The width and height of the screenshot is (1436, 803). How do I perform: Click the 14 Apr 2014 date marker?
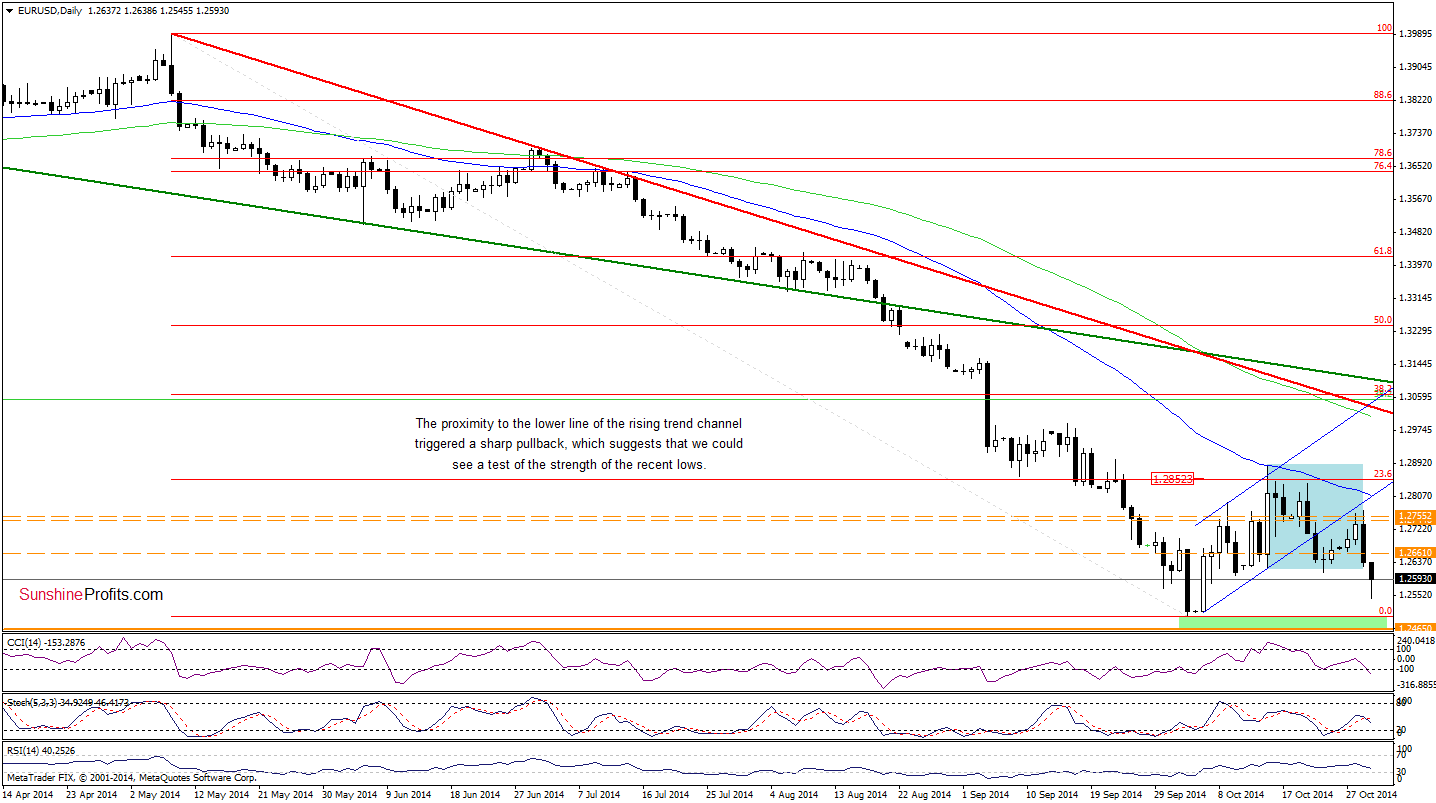click(27, 794)
